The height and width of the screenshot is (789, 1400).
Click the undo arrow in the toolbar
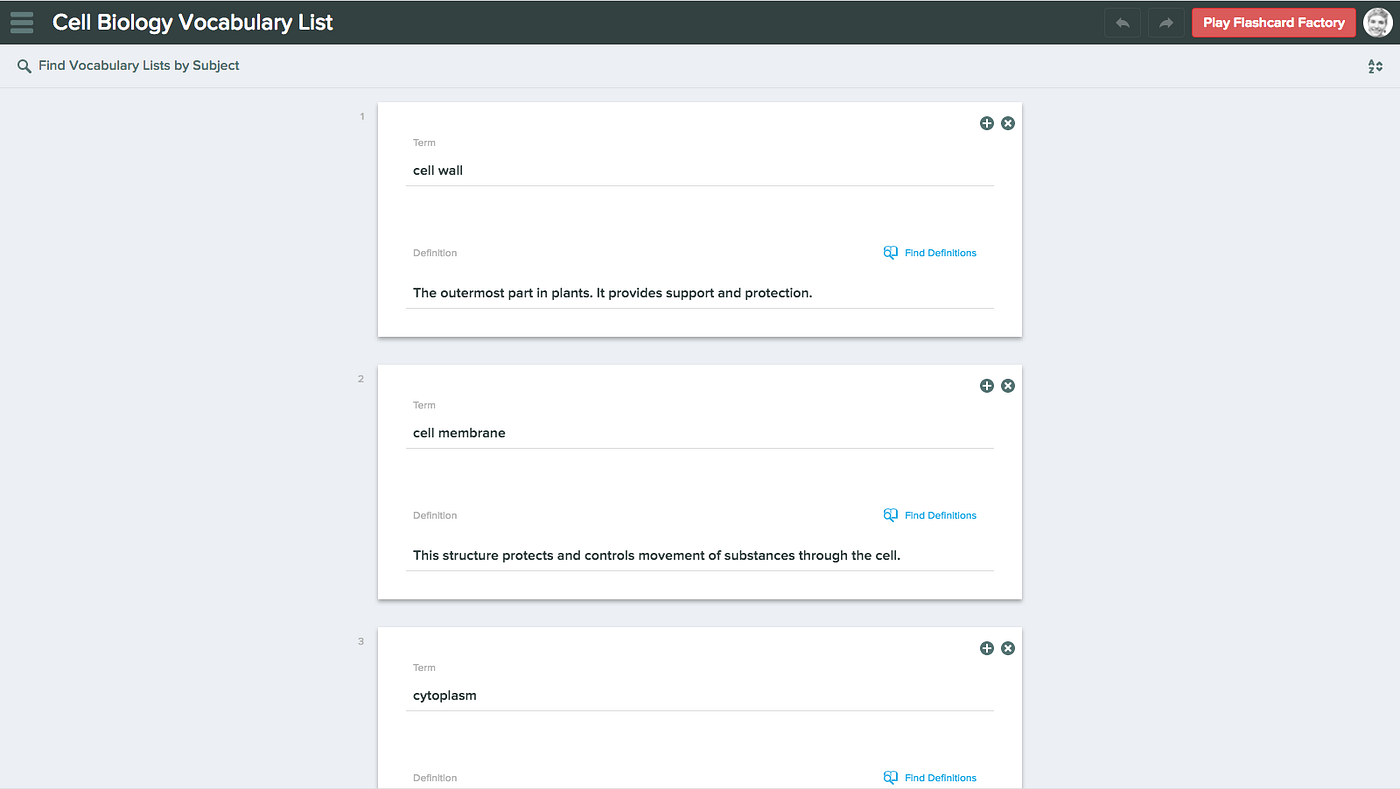click(1121, 21)
